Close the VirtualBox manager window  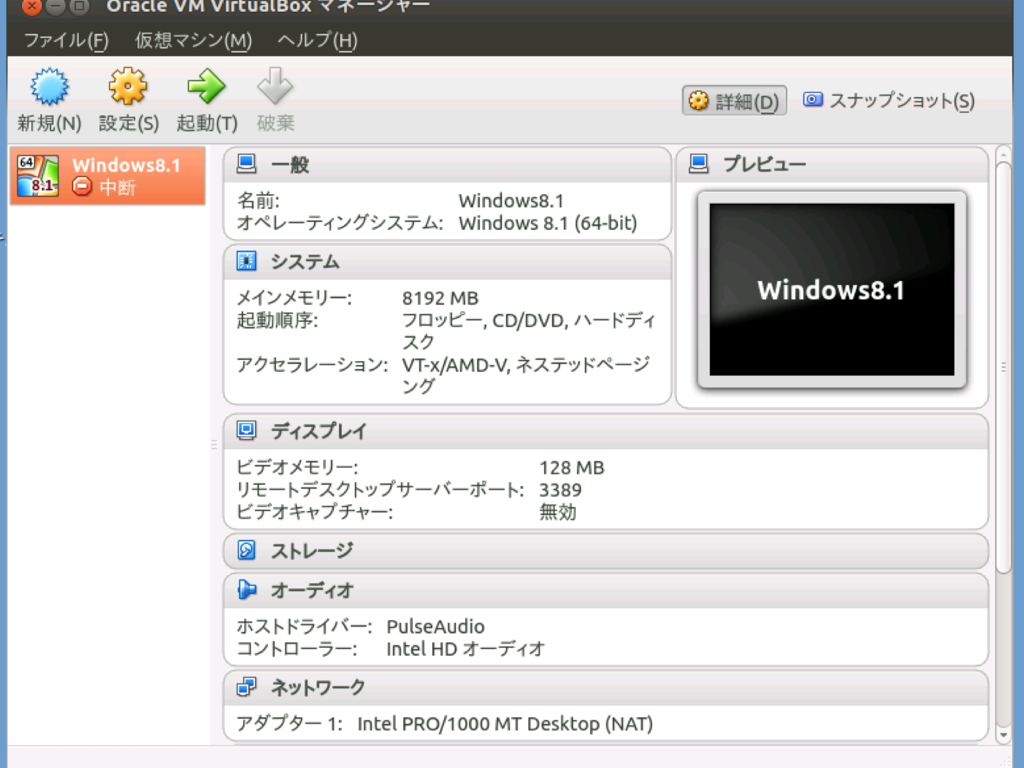31,7
